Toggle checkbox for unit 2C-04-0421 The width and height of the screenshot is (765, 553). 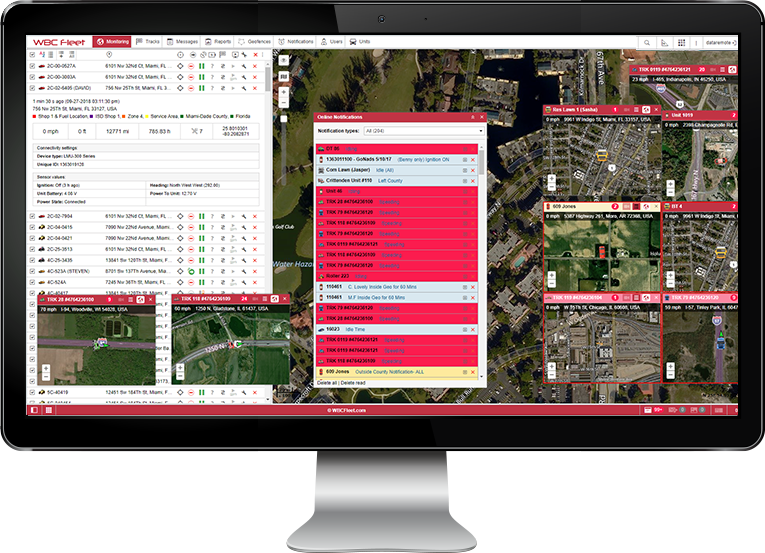click(32, 238)
